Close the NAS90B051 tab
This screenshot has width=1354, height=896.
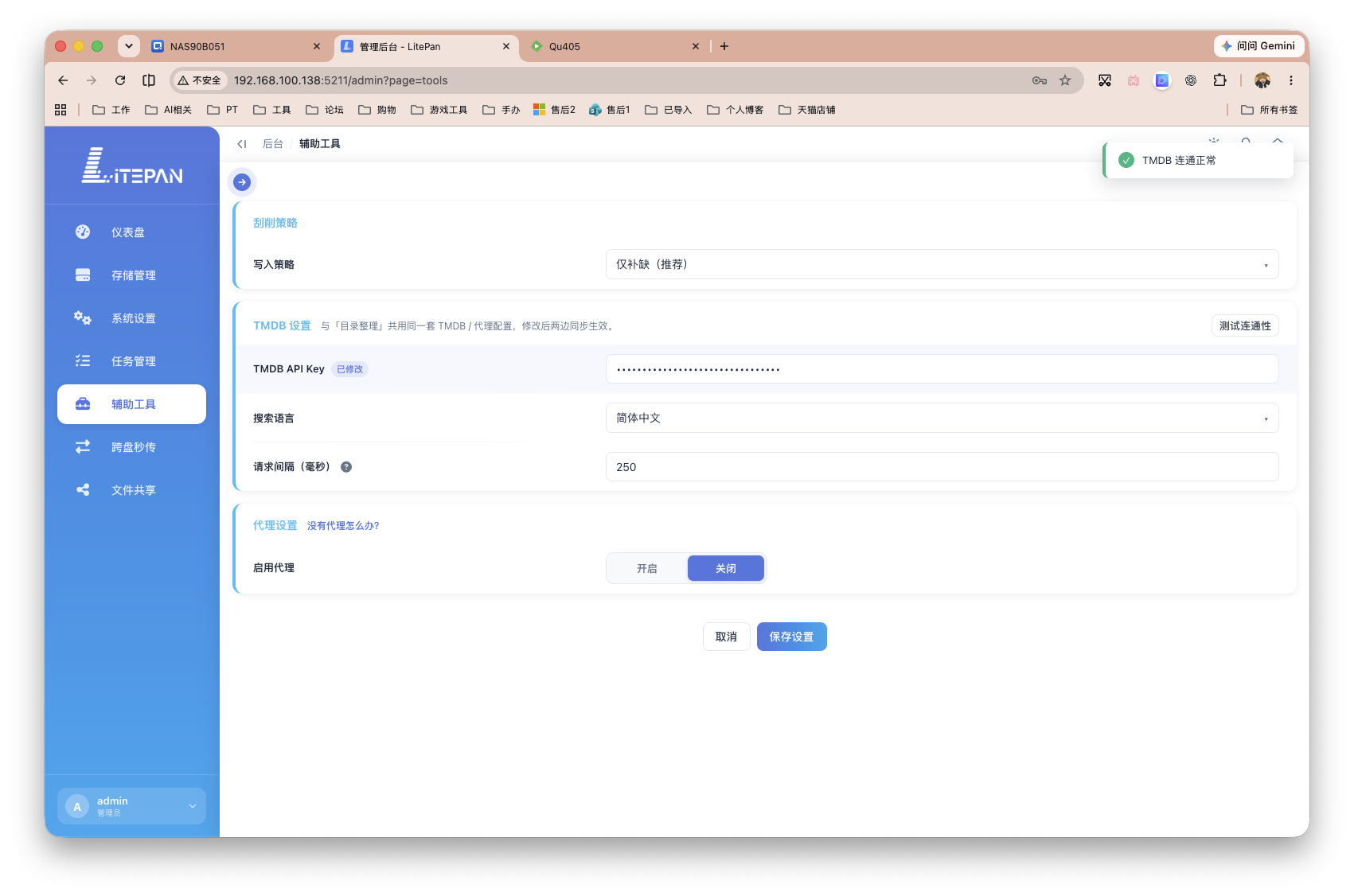pos(317,46)
